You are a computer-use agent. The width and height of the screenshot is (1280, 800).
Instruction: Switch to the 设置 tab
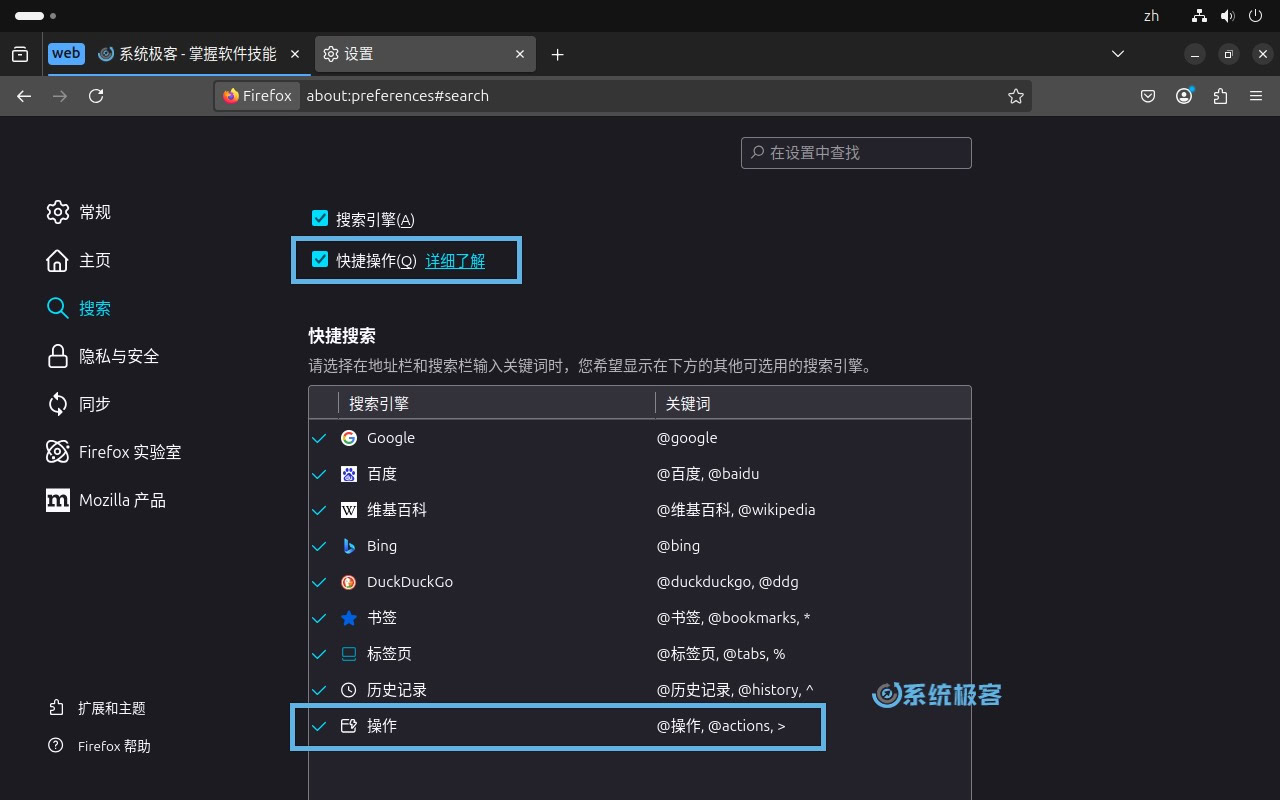click(425, 54)
